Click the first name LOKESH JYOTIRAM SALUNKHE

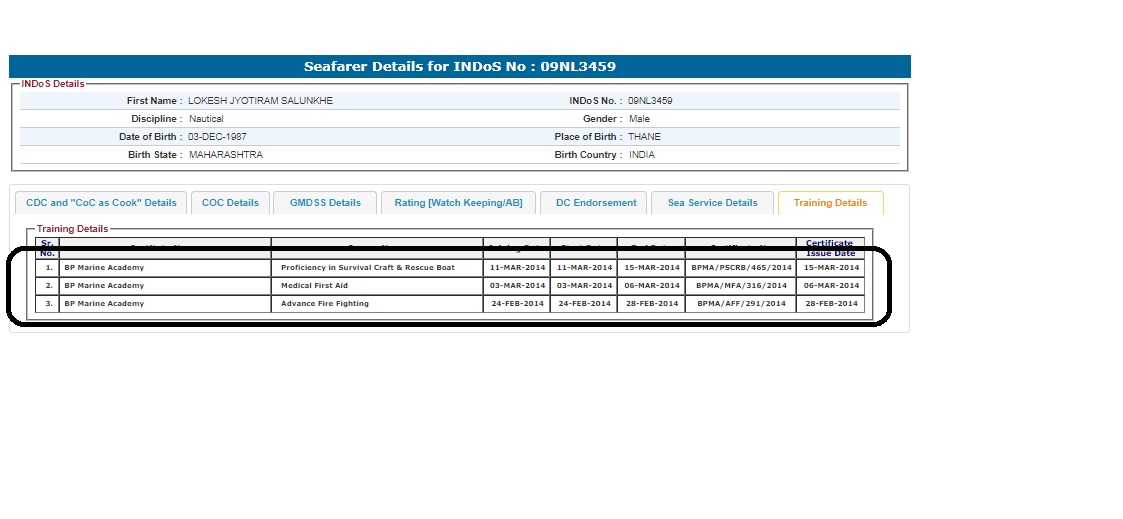pyautogui.click(x=261, y=101)
